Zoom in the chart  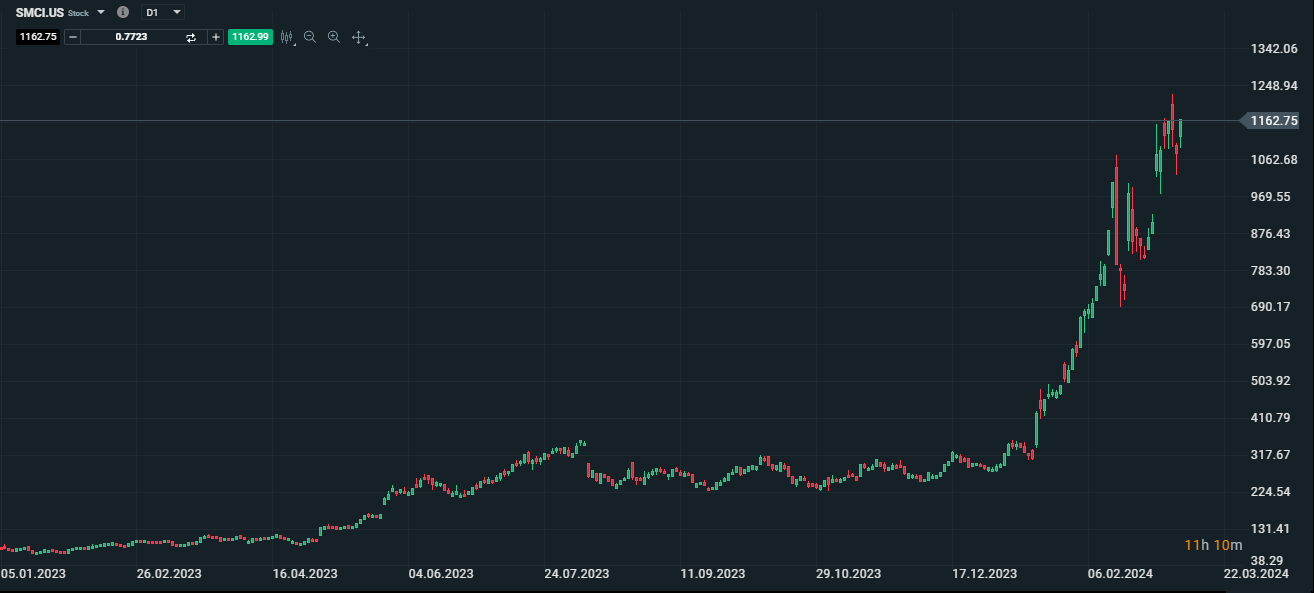click(x=334, y=37)
